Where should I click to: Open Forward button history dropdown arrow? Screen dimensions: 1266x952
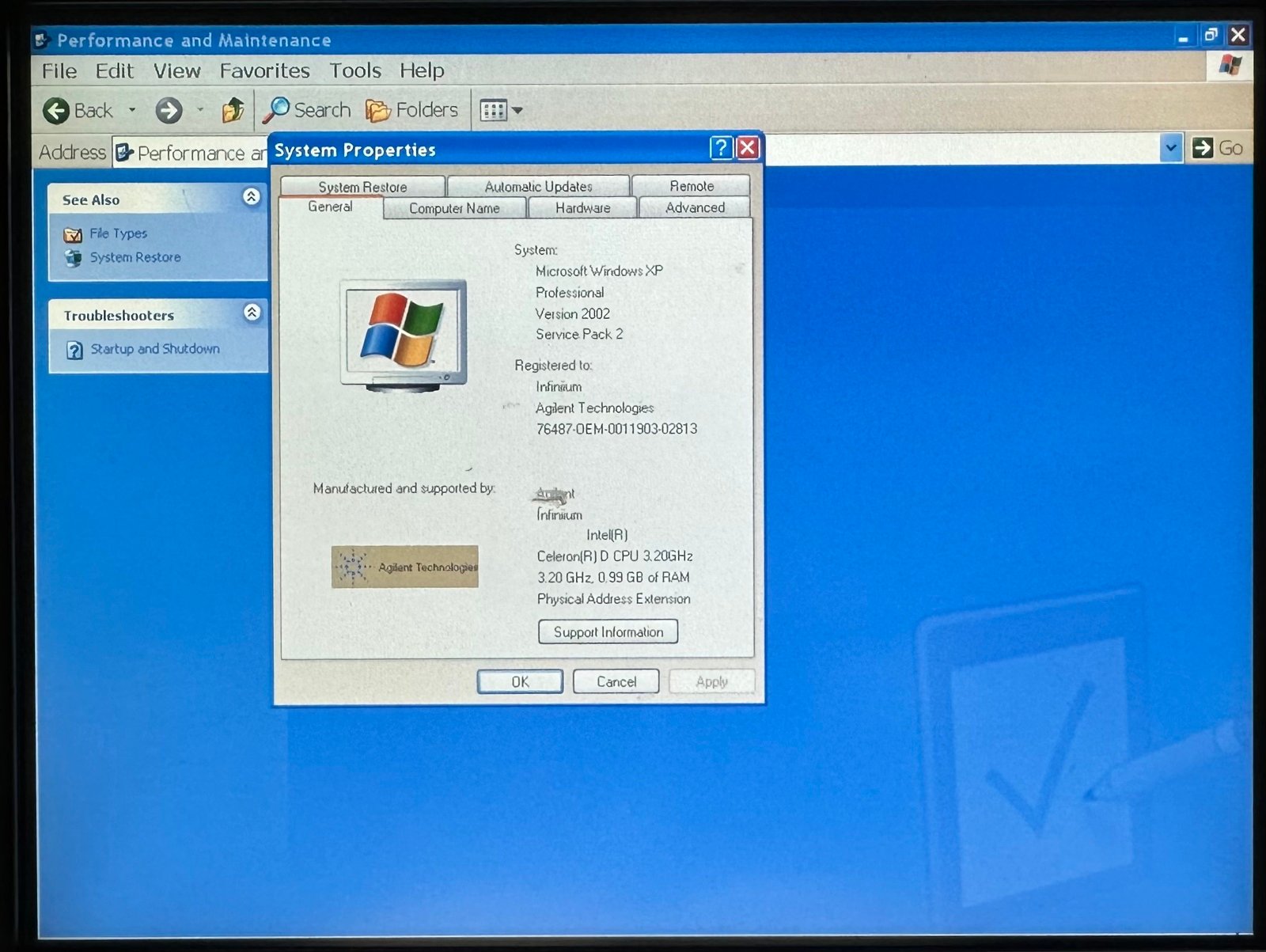click(x=200, y=111)
